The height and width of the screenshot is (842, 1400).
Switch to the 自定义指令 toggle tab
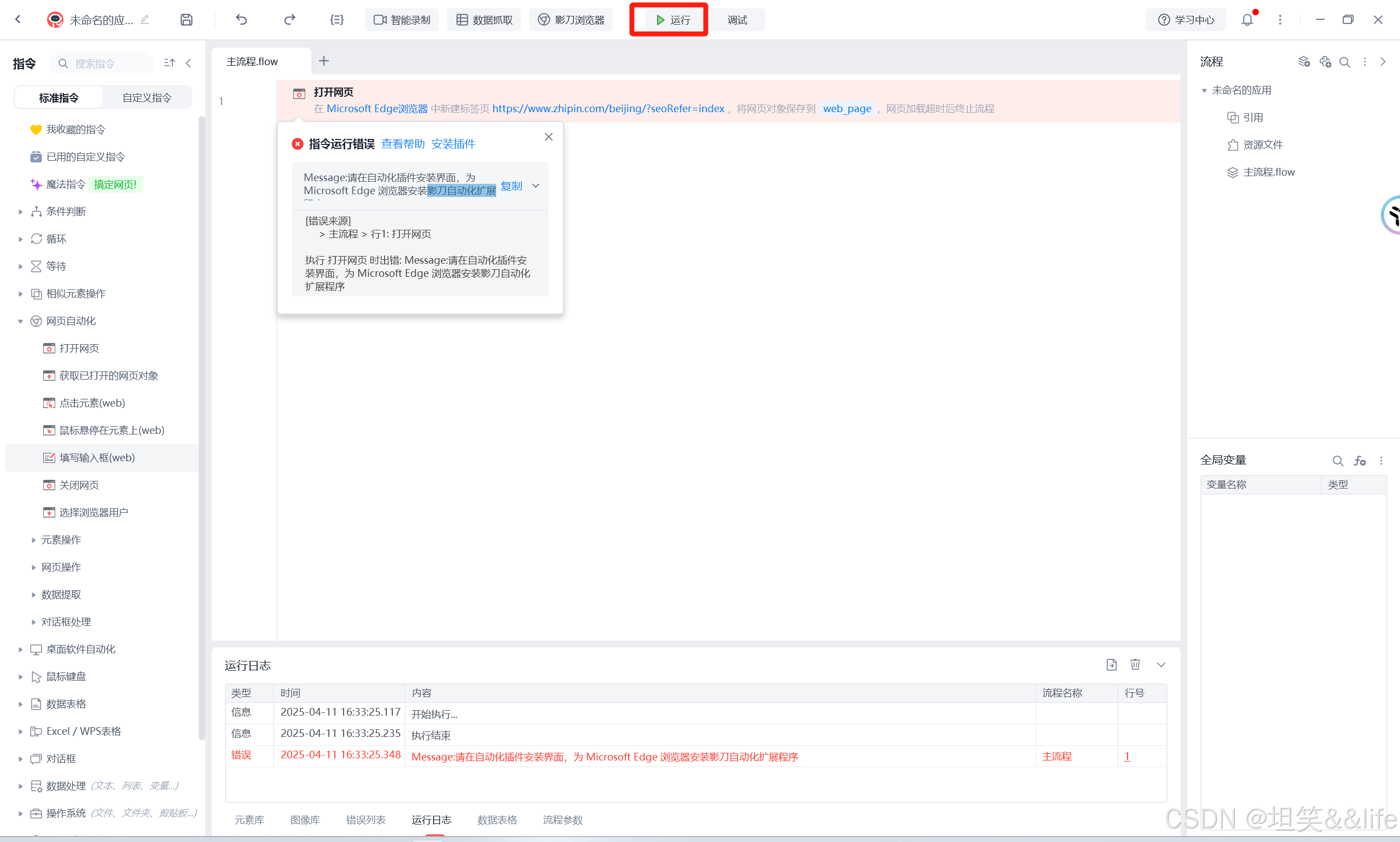click(x=147, y=97)
